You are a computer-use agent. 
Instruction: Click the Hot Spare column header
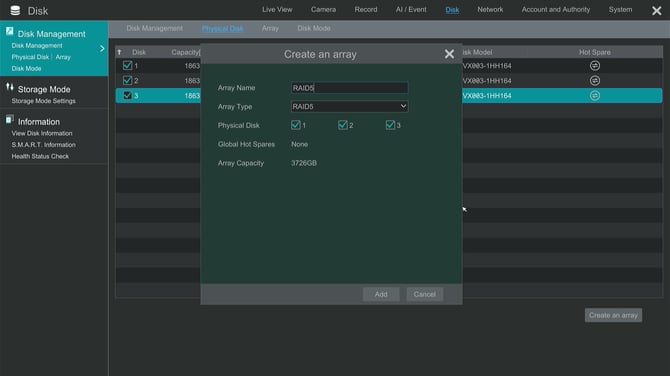click(594, 52)
